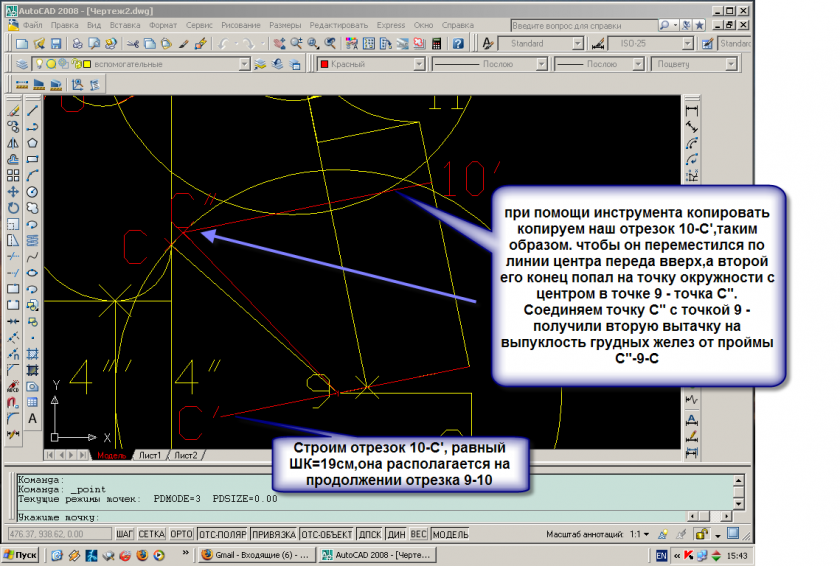Toggle СЕТКА grid display
Viewport: 840px width, 566px height.
pyautogui.click(x=152, y=535)
